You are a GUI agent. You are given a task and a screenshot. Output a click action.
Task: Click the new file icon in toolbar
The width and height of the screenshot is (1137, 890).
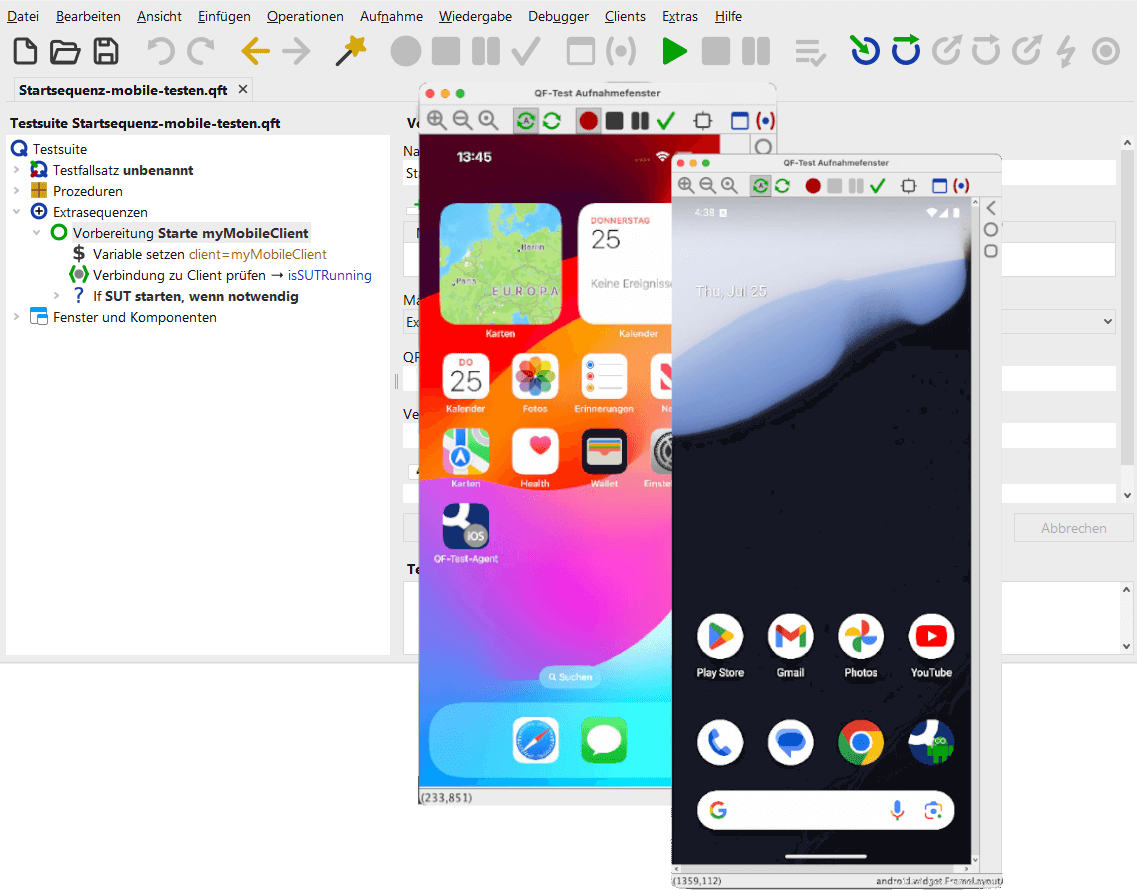pos(25,51)
